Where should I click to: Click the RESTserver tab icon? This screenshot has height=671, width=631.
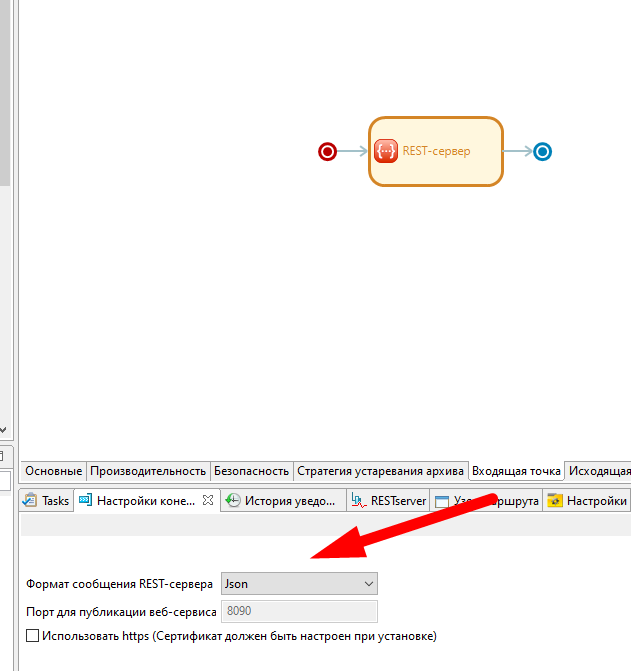coord(358,501)
